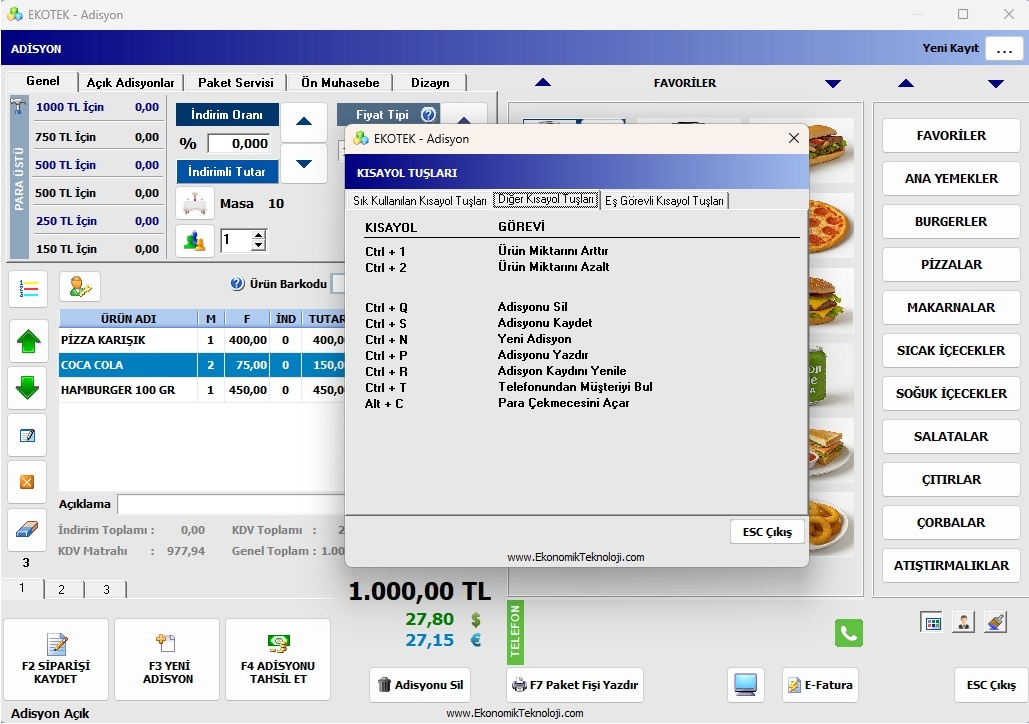Click the Açıklama text field
The width and height of the screenshot is (1029, 724).
coord(231,504)
